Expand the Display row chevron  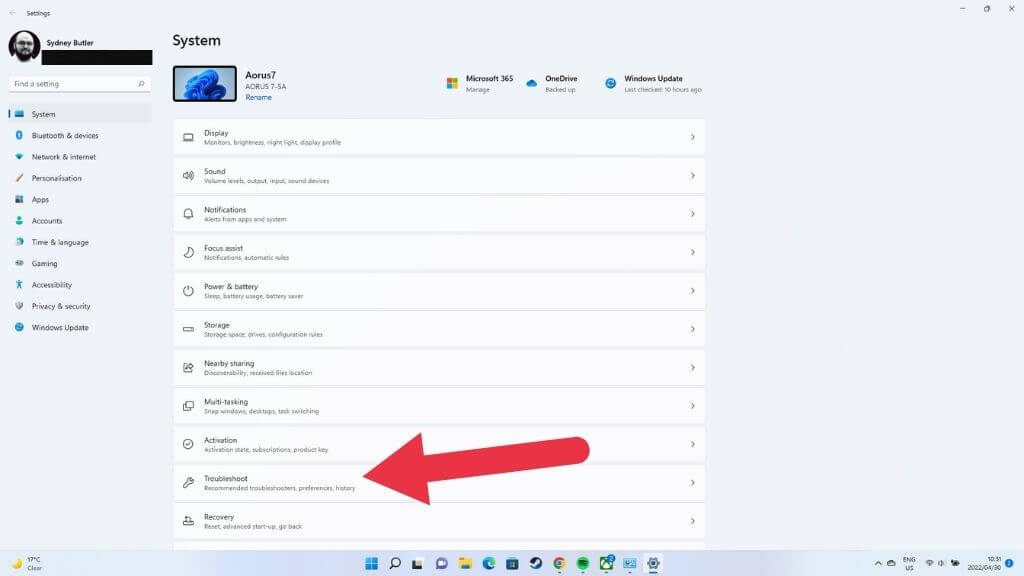tap(692, 137)
